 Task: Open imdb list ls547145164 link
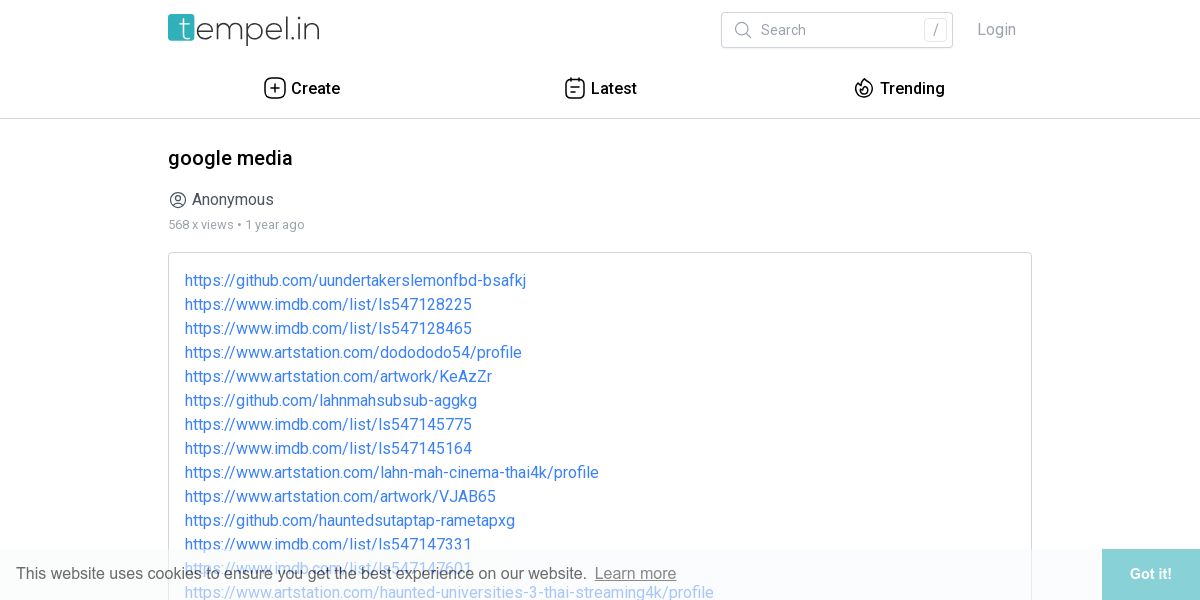tap(328, 449)
